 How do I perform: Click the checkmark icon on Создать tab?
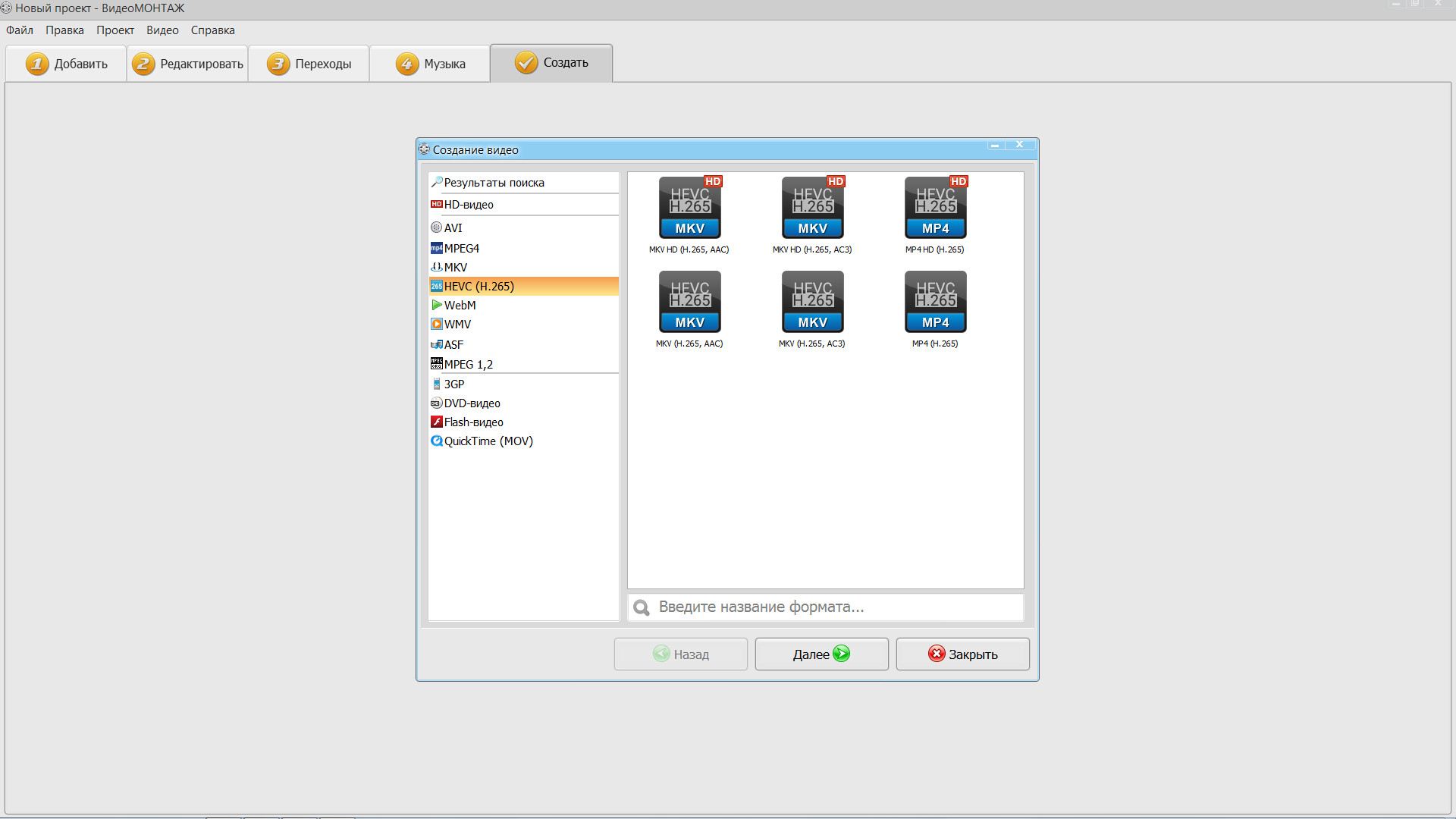coord(526,62)
